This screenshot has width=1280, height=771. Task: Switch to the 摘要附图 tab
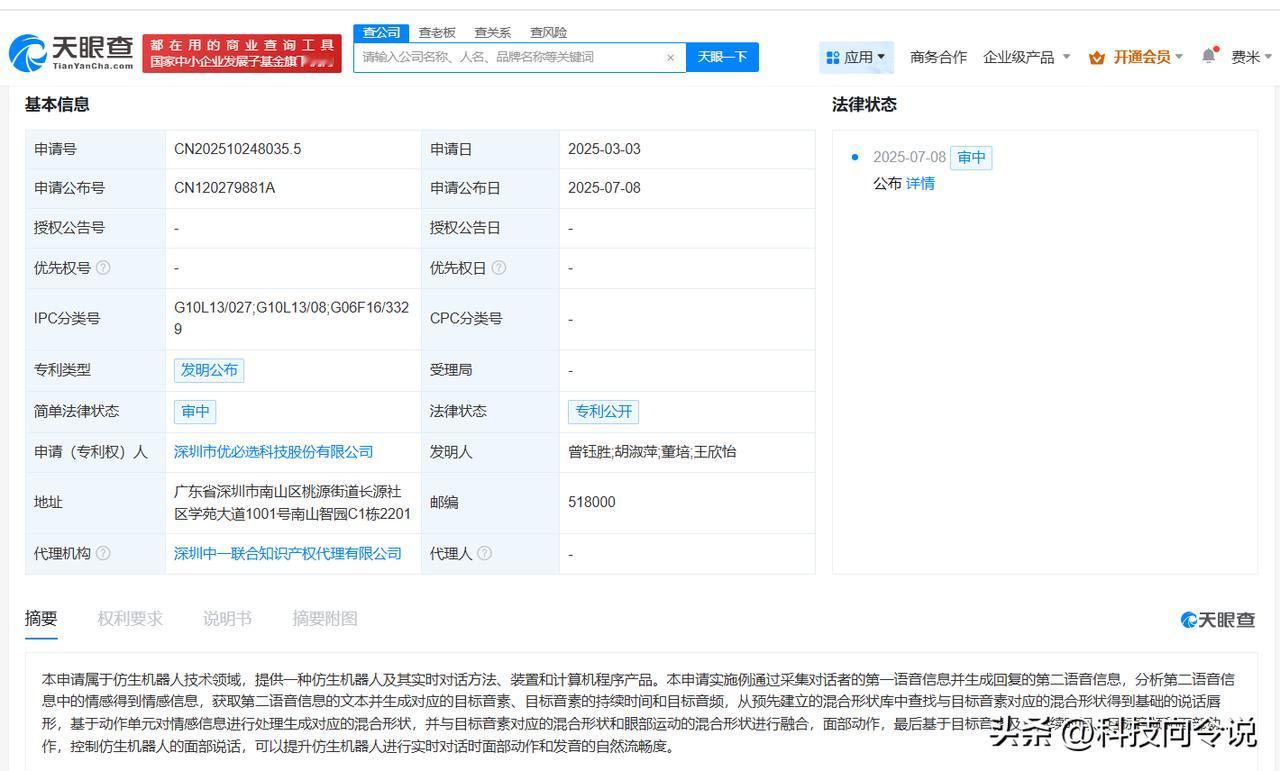pos(324,618)
